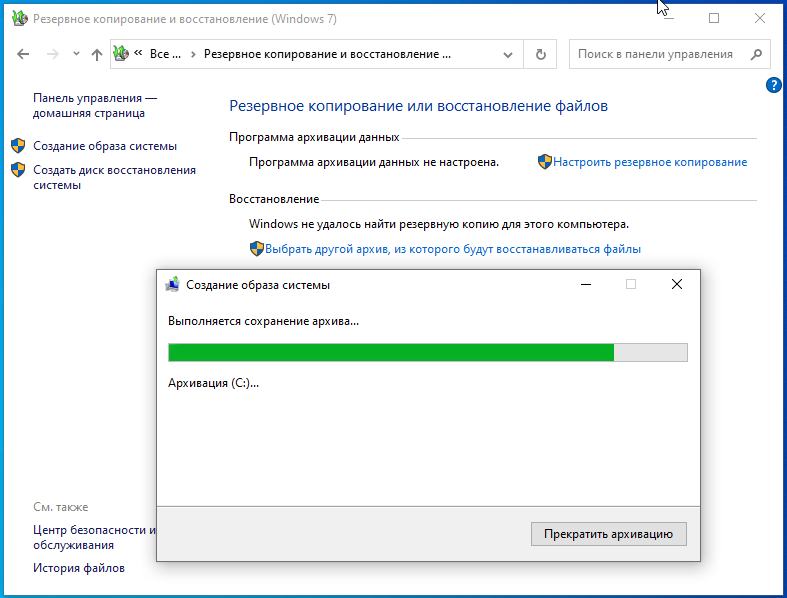This screenshot has height=598, width=787.
Task: Open the Создание образа системы link
Action: click(x=105, y=146)
